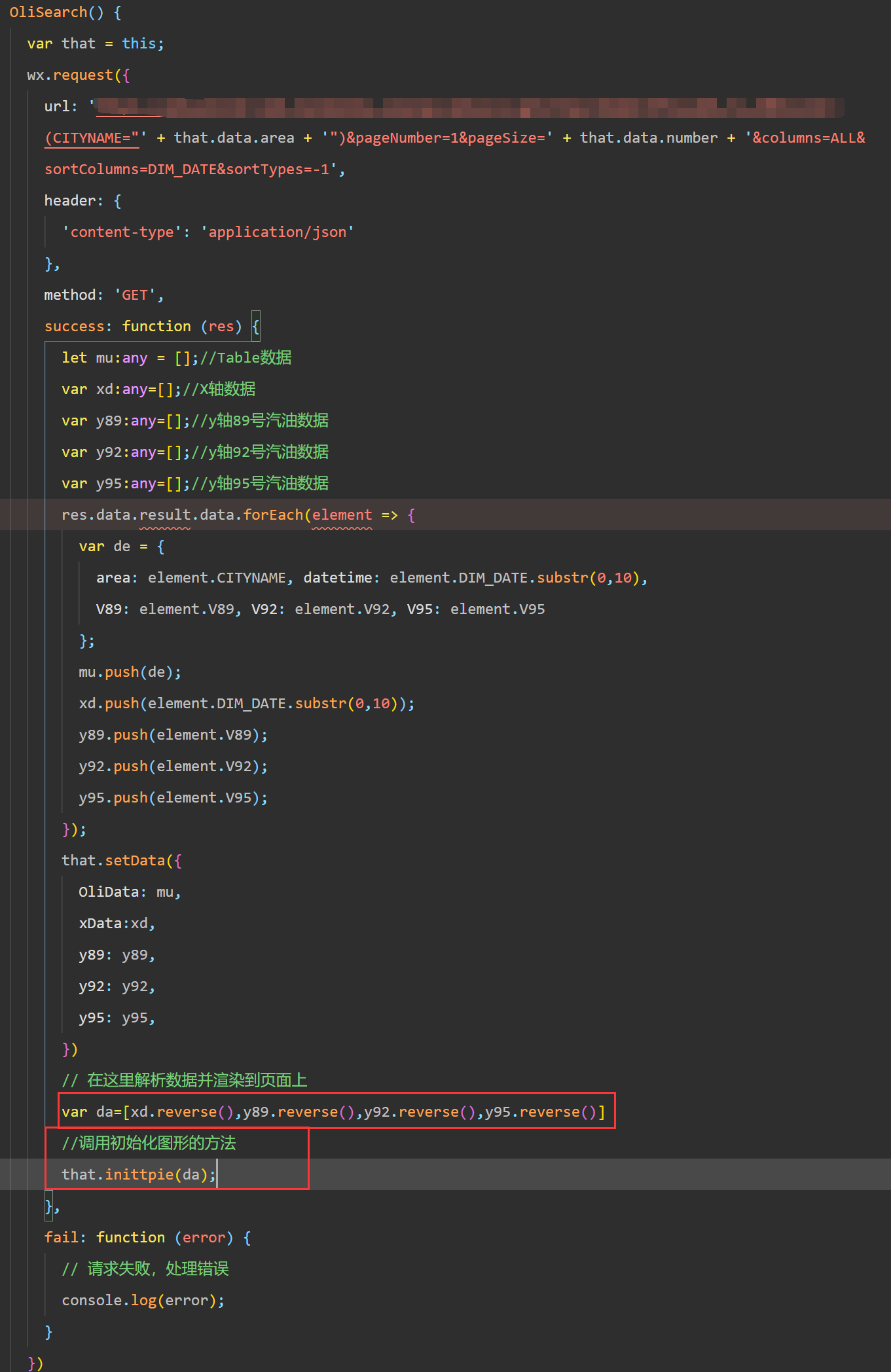Click the forEach method call
The image size is (891, 1372).
pos(274,515)
